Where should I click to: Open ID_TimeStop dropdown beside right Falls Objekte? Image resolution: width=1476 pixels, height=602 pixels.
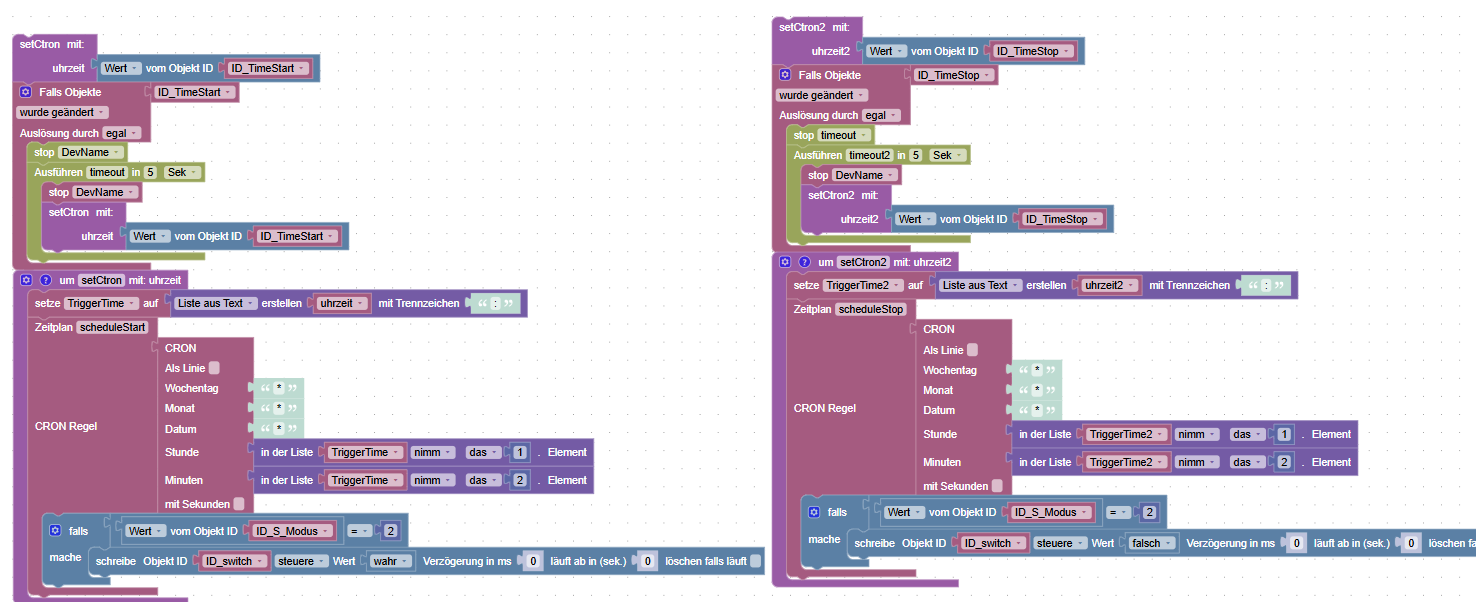point(955,75)
